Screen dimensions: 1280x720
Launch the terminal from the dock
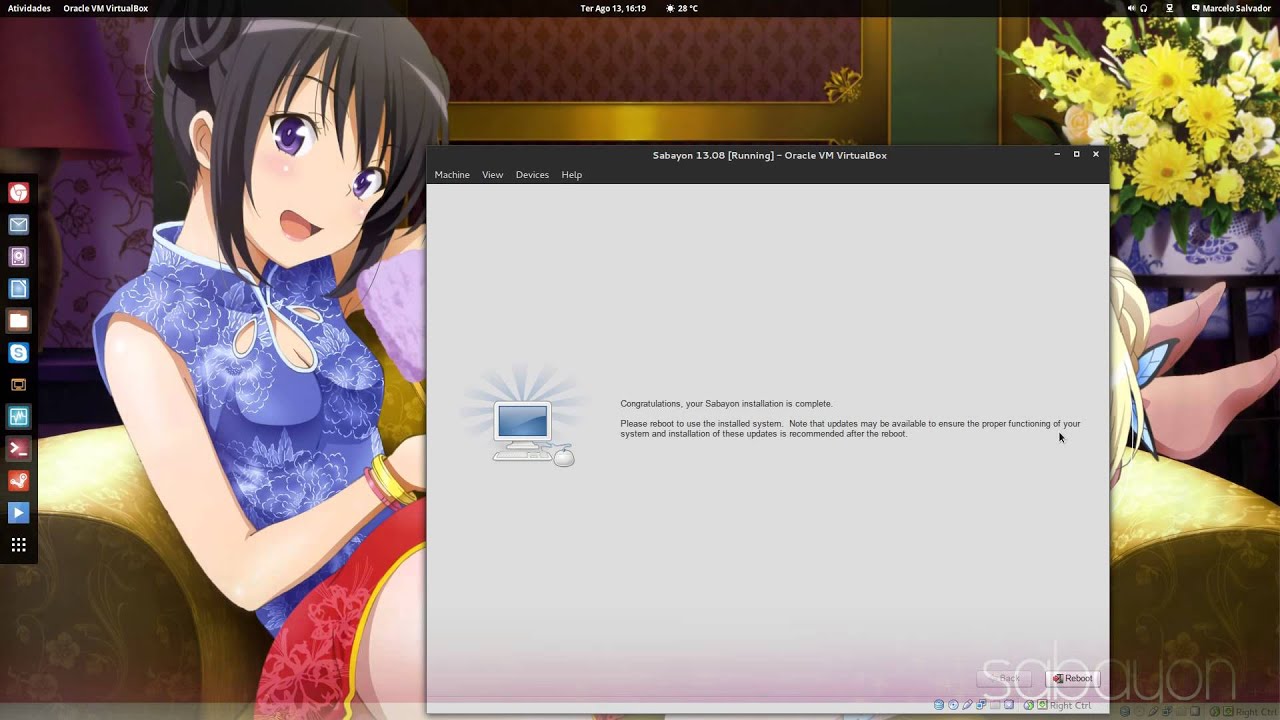[x=18, y=449]
